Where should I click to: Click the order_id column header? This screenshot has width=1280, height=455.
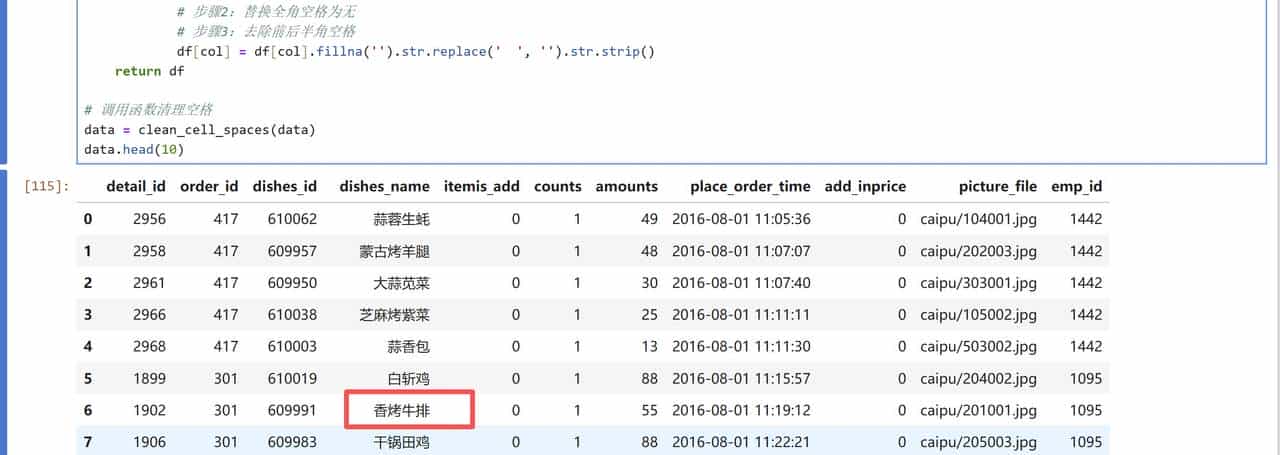coord(209,186)
